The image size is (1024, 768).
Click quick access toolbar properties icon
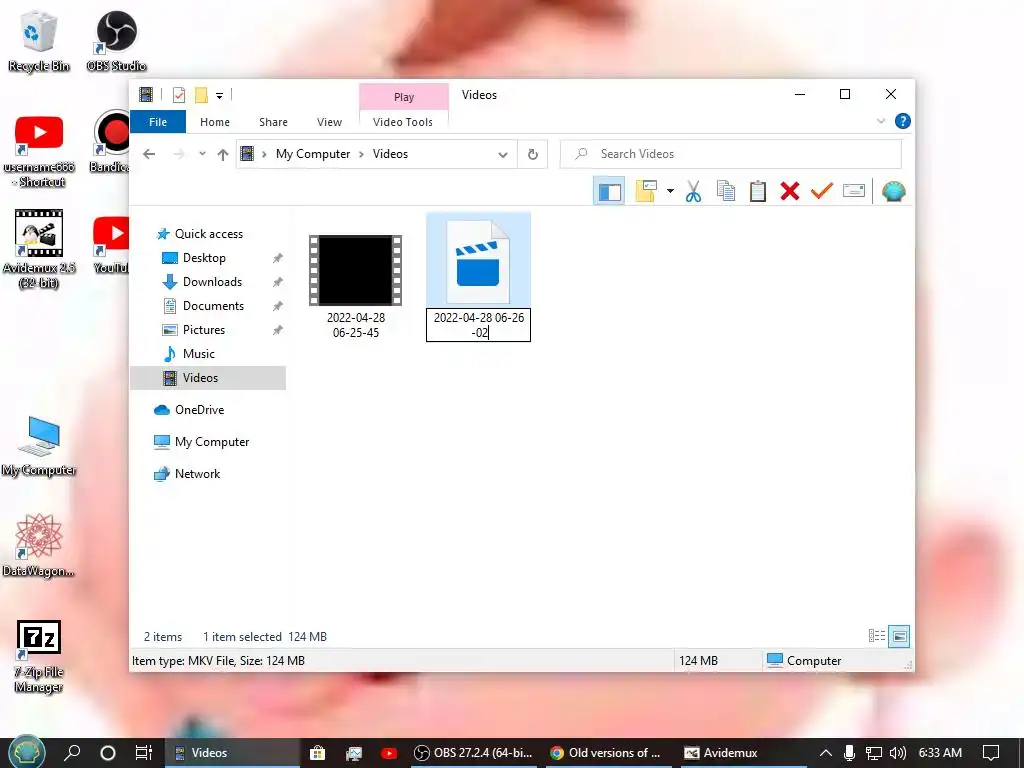click(178, 95)
